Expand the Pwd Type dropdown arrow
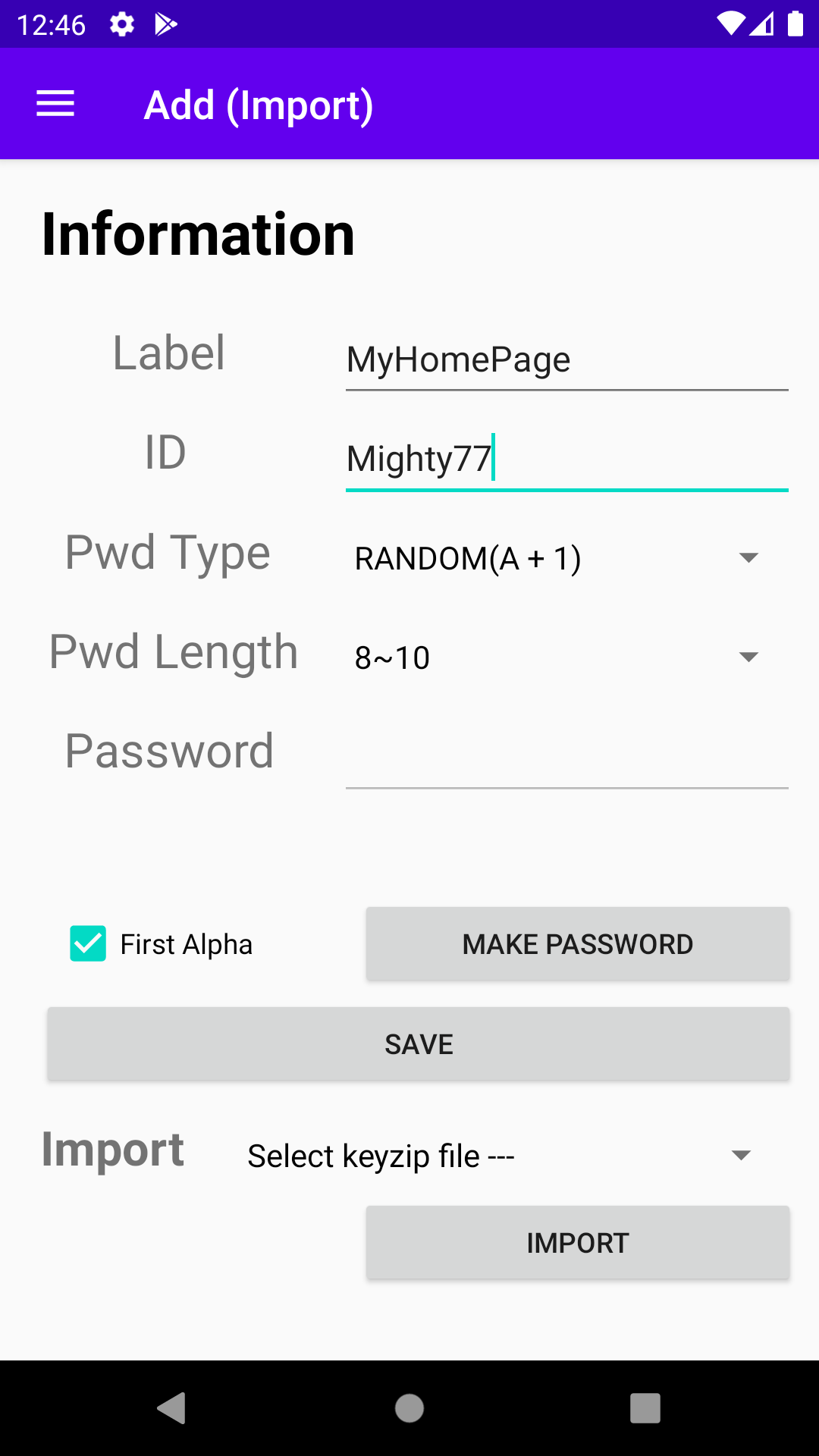Image resolution: width=819 pixels, height=1456 pixels. (x=748, y=558)
